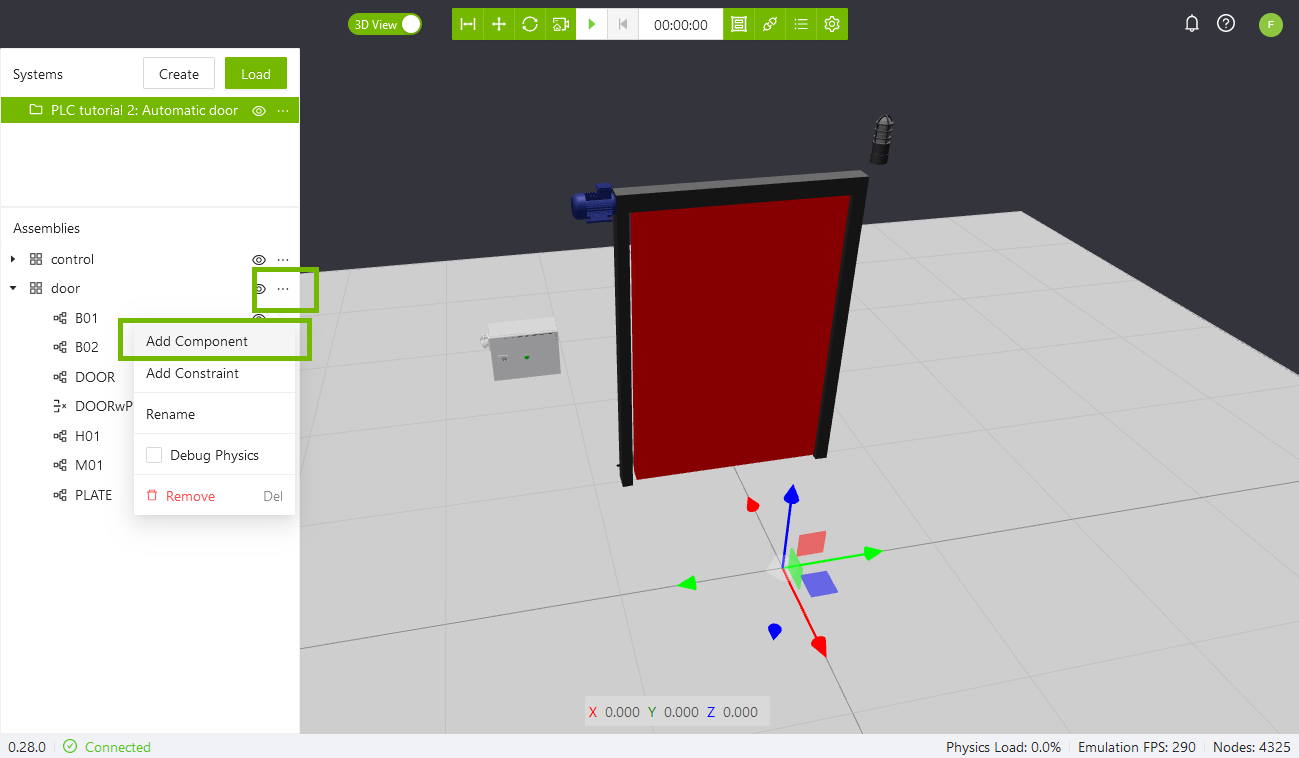The image size is (1299, 758).
Task: Click the help question mark icon
Action: coord(1226,24)
